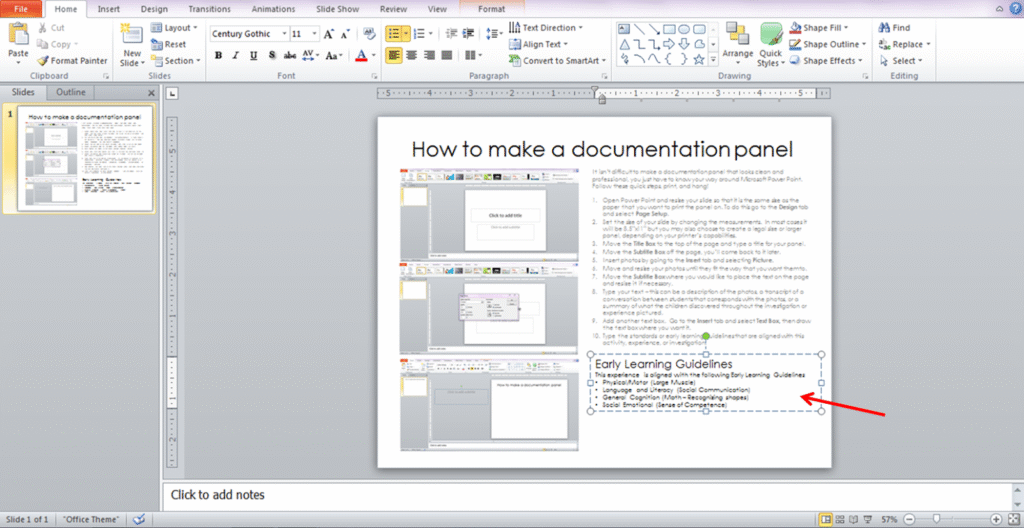Expand the Shape Outline menu

tap(828, 44)
